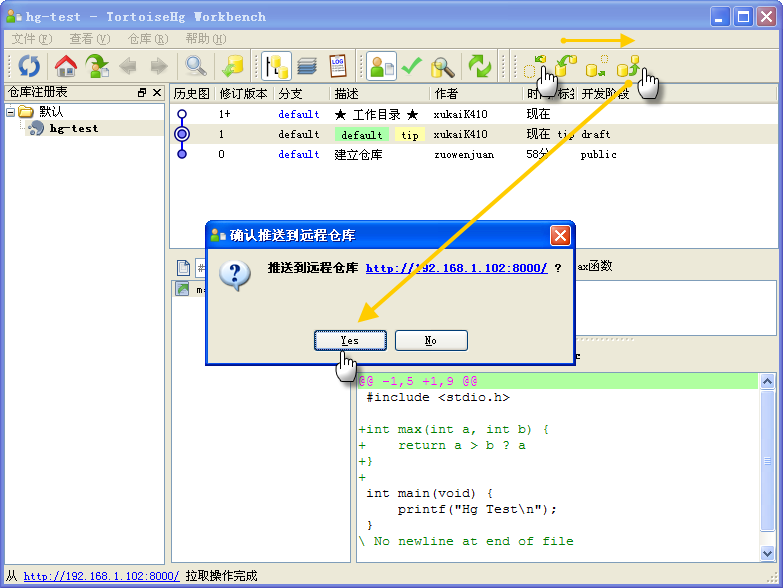Click the forward navigation arrow icon
The height and width of the screenshot is (588, 783).
[159, 66]
